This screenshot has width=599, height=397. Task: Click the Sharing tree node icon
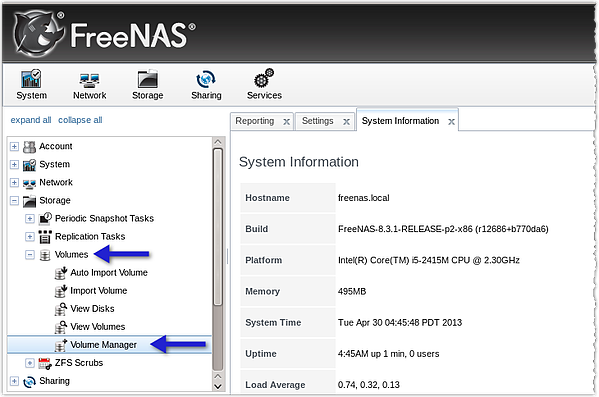(29, 381)
